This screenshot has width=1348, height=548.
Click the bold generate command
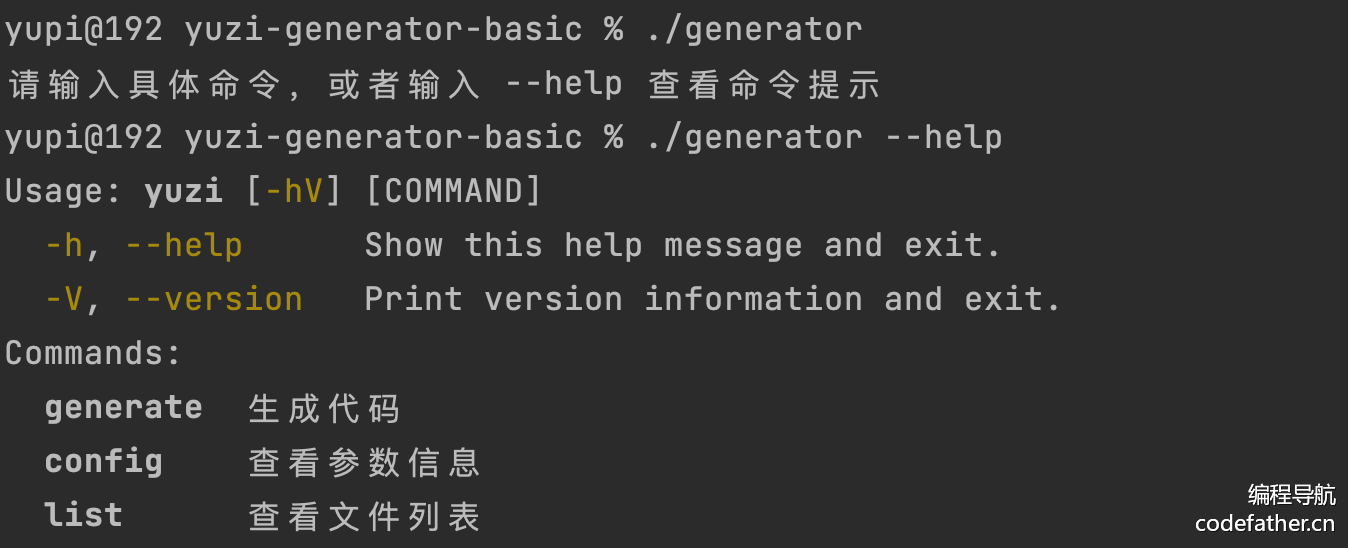coord(123,408)
